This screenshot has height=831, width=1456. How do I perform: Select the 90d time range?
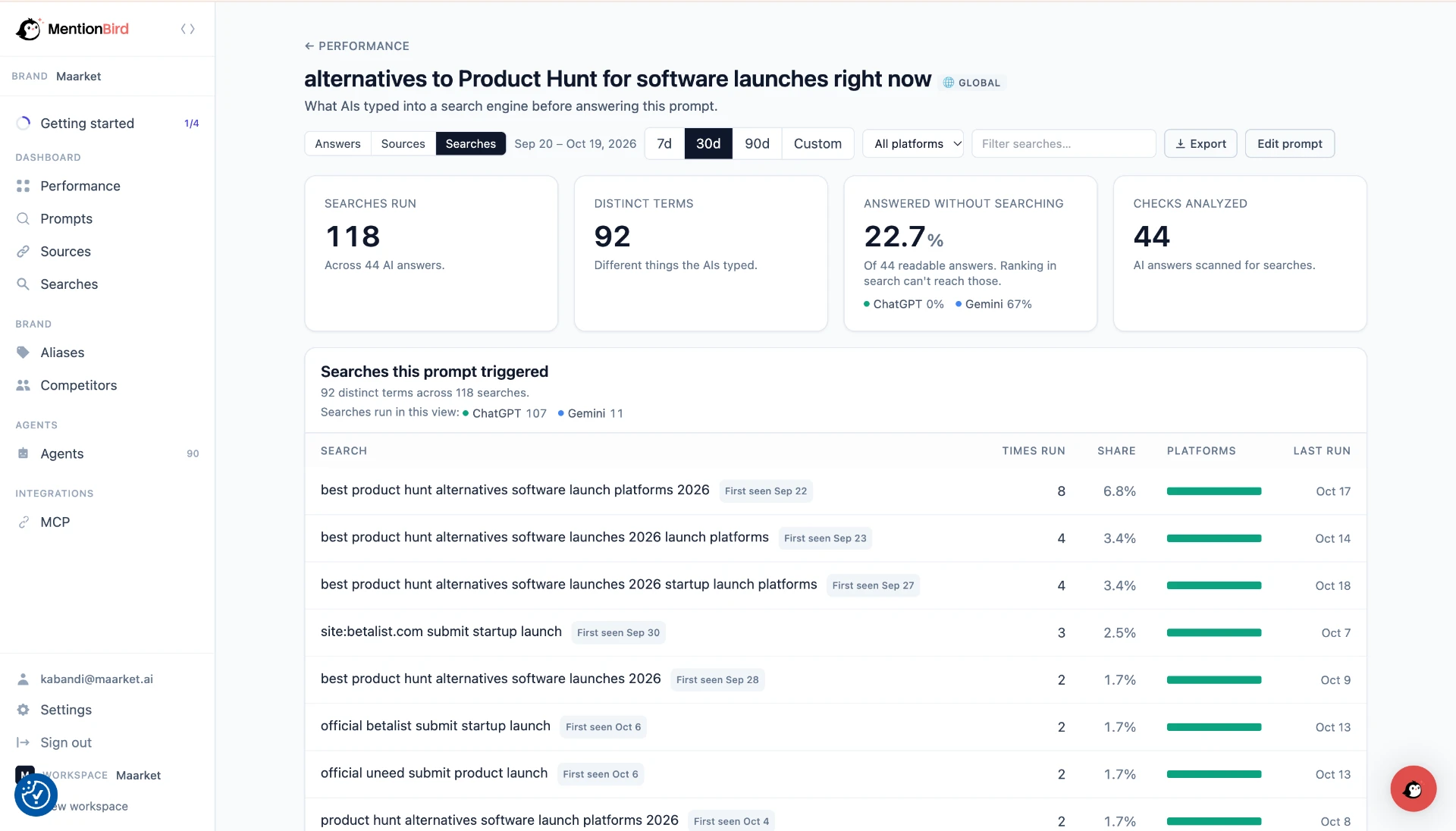757,143
